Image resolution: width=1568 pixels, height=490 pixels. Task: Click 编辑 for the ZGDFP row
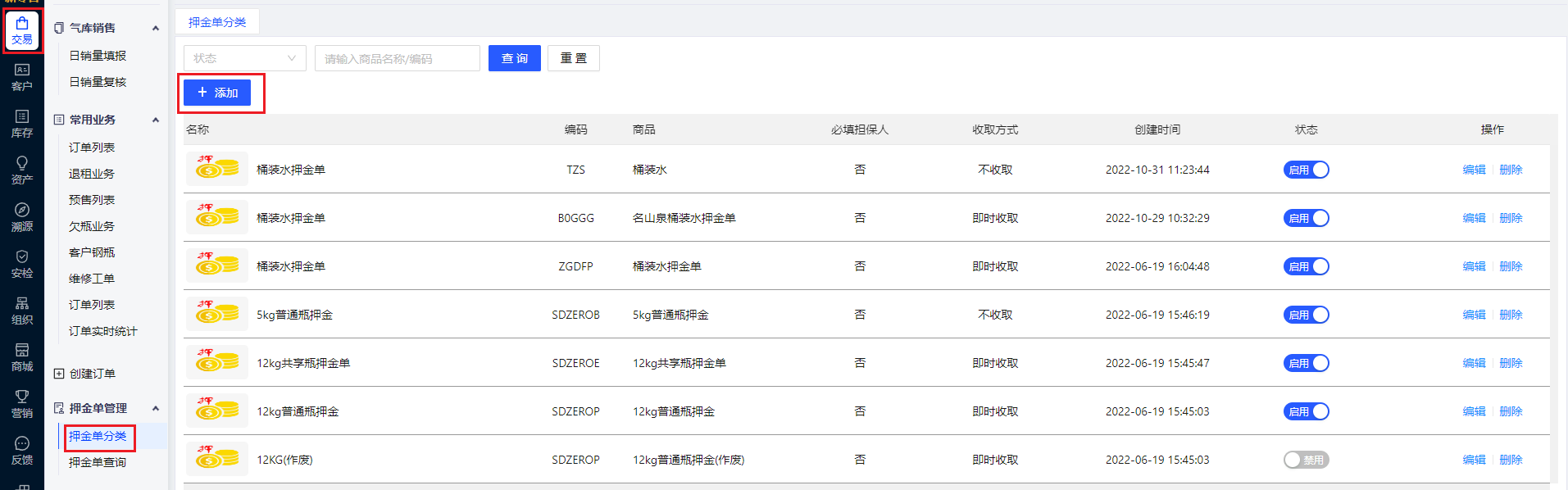1474,266
